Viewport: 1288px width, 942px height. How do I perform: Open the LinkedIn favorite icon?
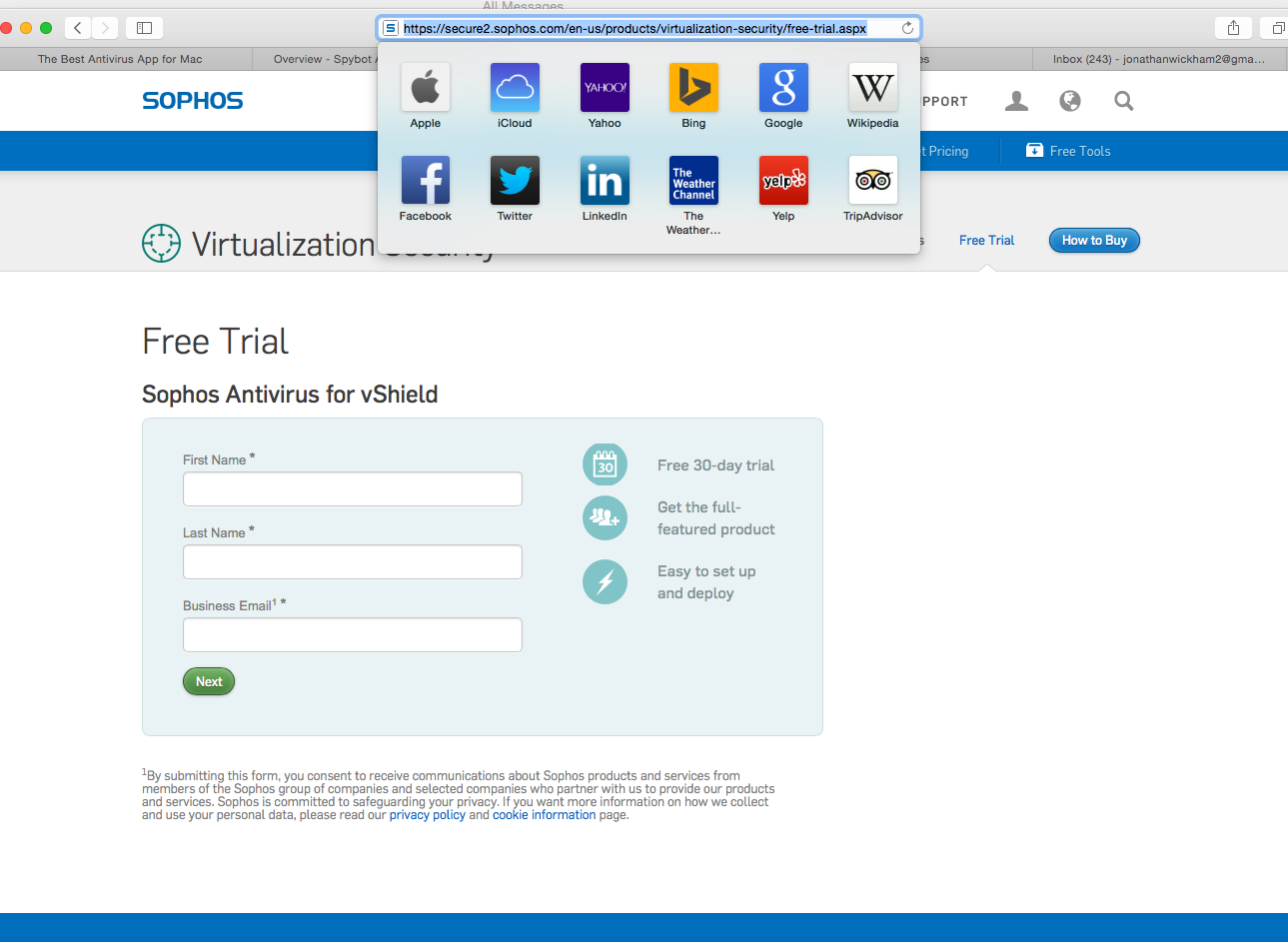point(605,180)
